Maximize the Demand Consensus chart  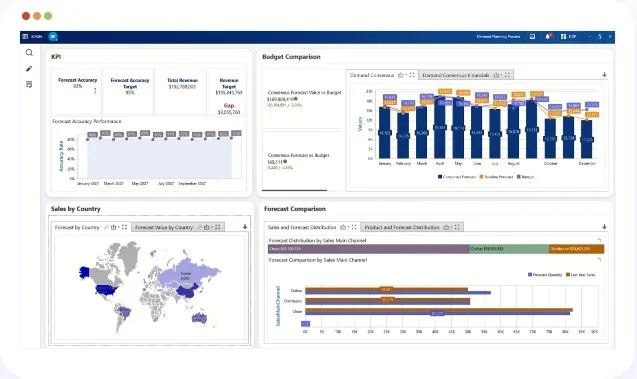pos(412,75)
